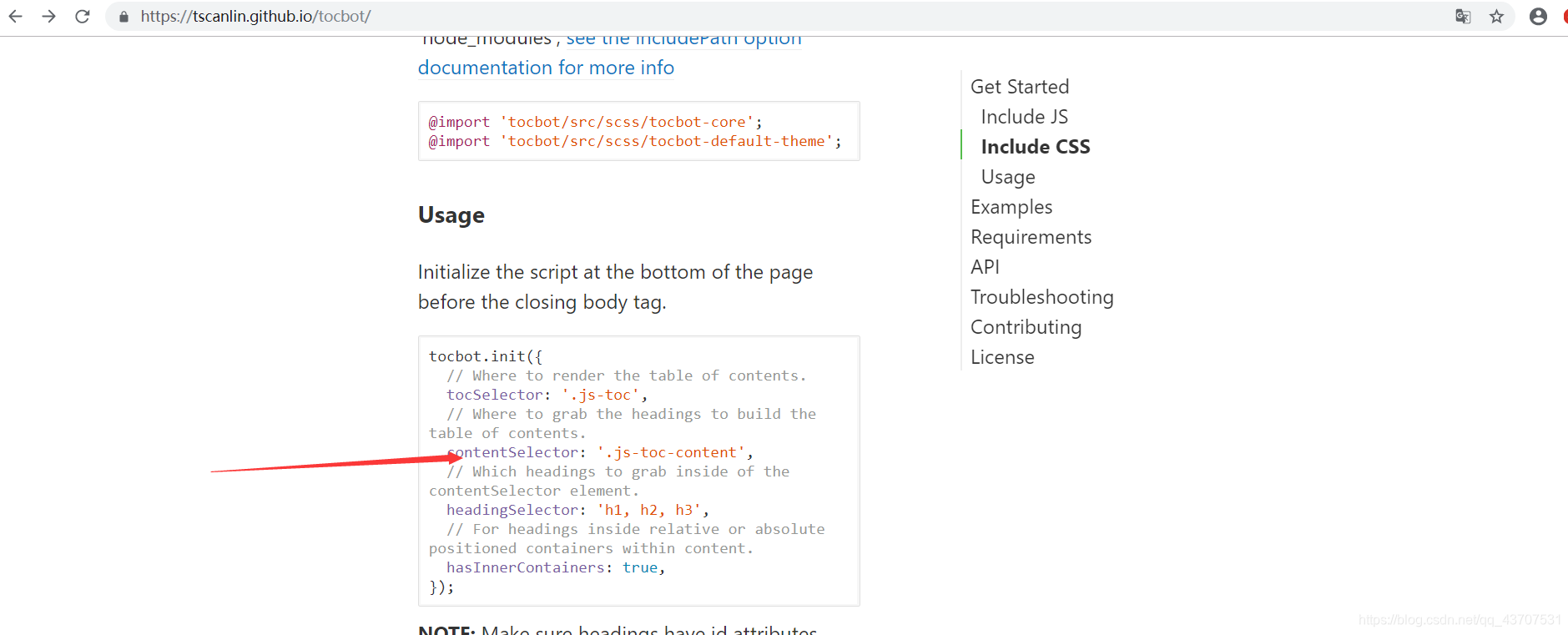
Task: Click the 'hasInnerContainers: true' line
Action: click(556, 567)
